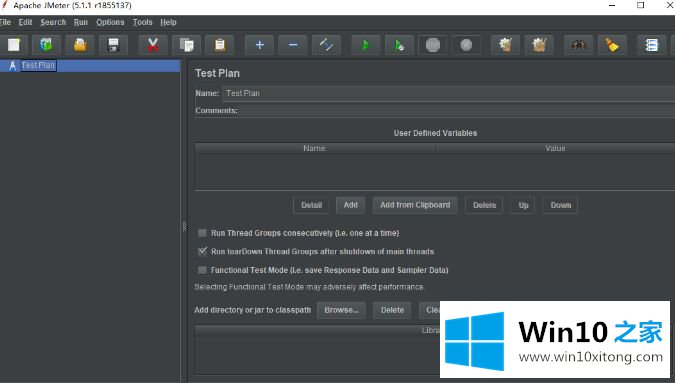This screenshot has width=675, height=383.
Task: Open the Help menu
Action: 168,22
